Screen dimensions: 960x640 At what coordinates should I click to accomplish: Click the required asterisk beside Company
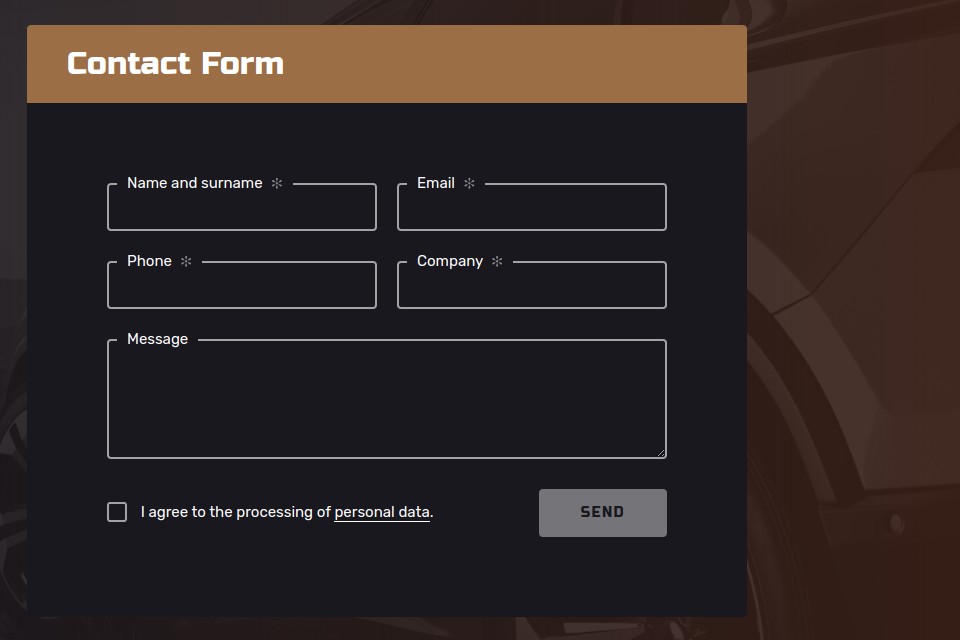pyautogui.click(x=497, y=261)
